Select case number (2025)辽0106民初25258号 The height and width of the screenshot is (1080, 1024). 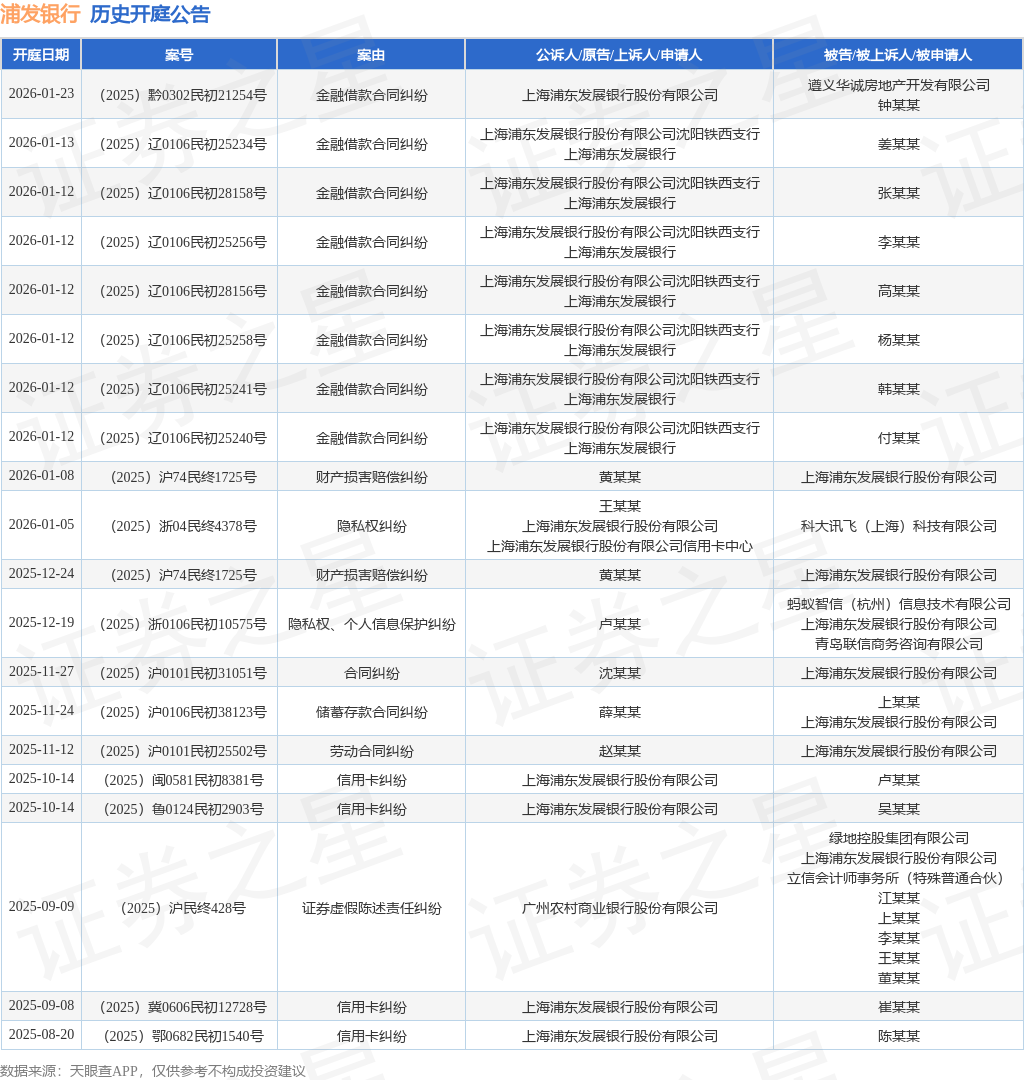pyautogui.click(x=183, y=340)
